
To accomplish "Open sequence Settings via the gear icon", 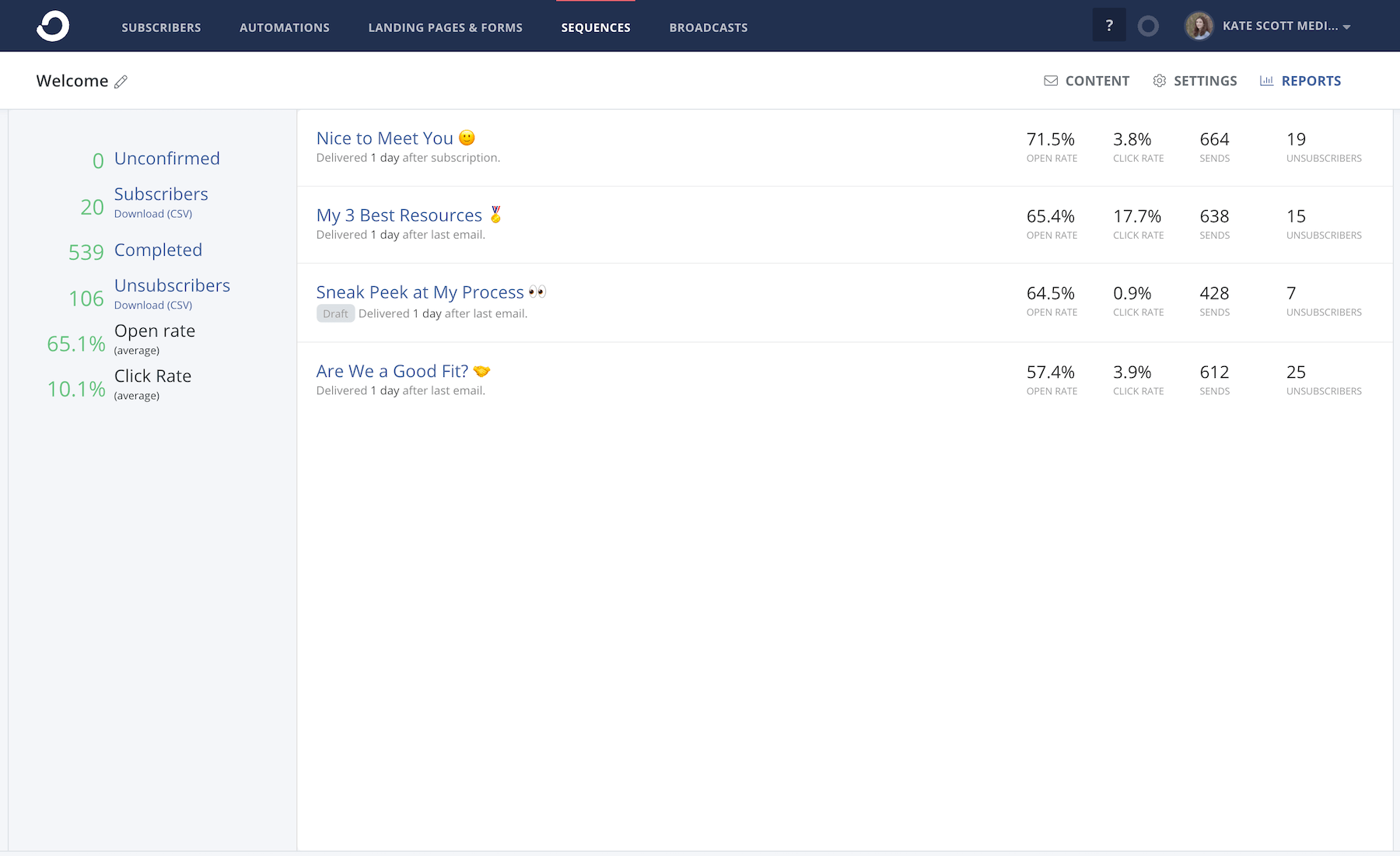I will pyautogui.click(x=1160, y=80).
